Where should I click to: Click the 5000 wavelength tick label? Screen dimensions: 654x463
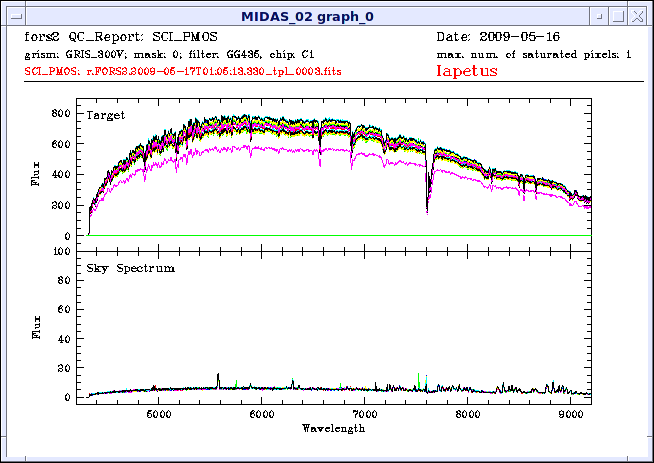click(158, 413)
